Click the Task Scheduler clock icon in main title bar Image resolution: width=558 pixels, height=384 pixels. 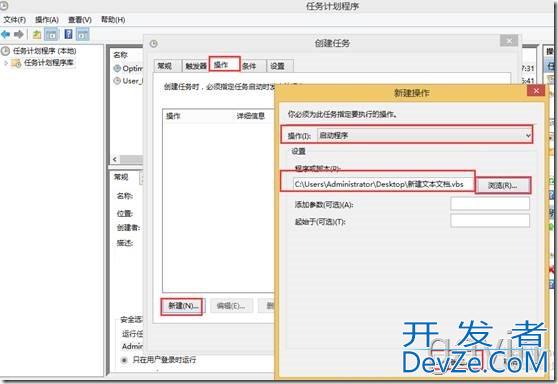click(4, 5)
